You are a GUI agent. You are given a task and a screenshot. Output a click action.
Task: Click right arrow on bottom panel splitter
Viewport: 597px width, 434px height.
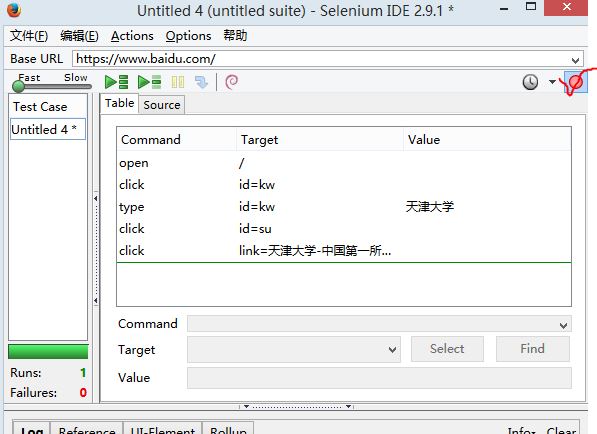pyautogui.click(x=348, y=407)
